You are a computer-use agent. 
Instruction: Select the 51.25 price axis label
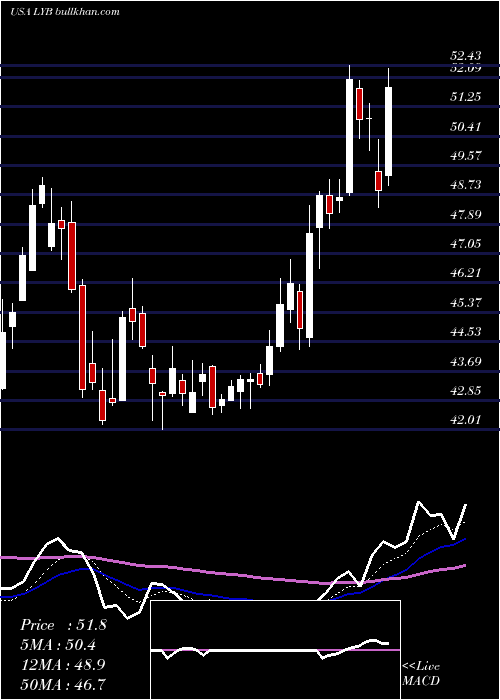click(x=466, y=97)
